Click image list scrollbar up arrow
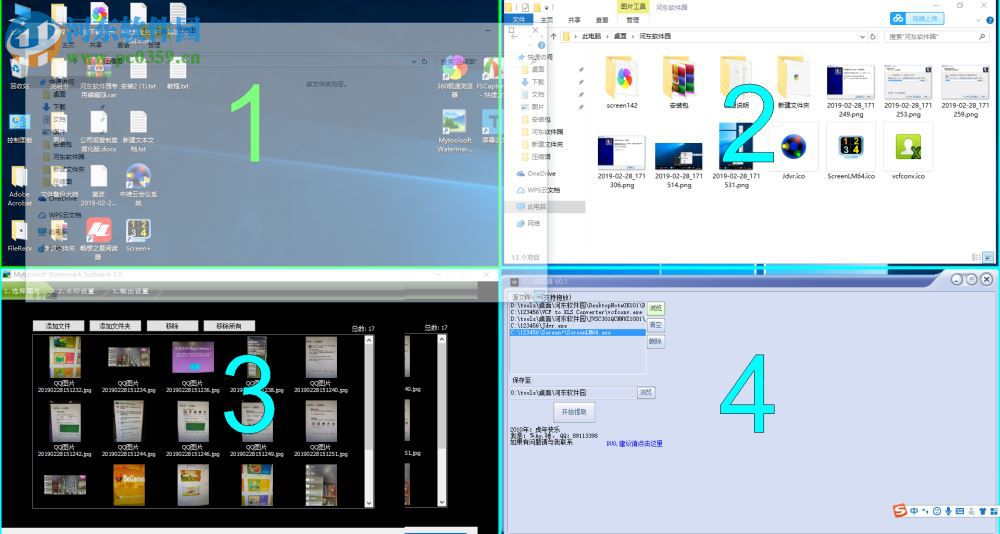This screenshot has width=1000, height=534. [x=369, y=340]
